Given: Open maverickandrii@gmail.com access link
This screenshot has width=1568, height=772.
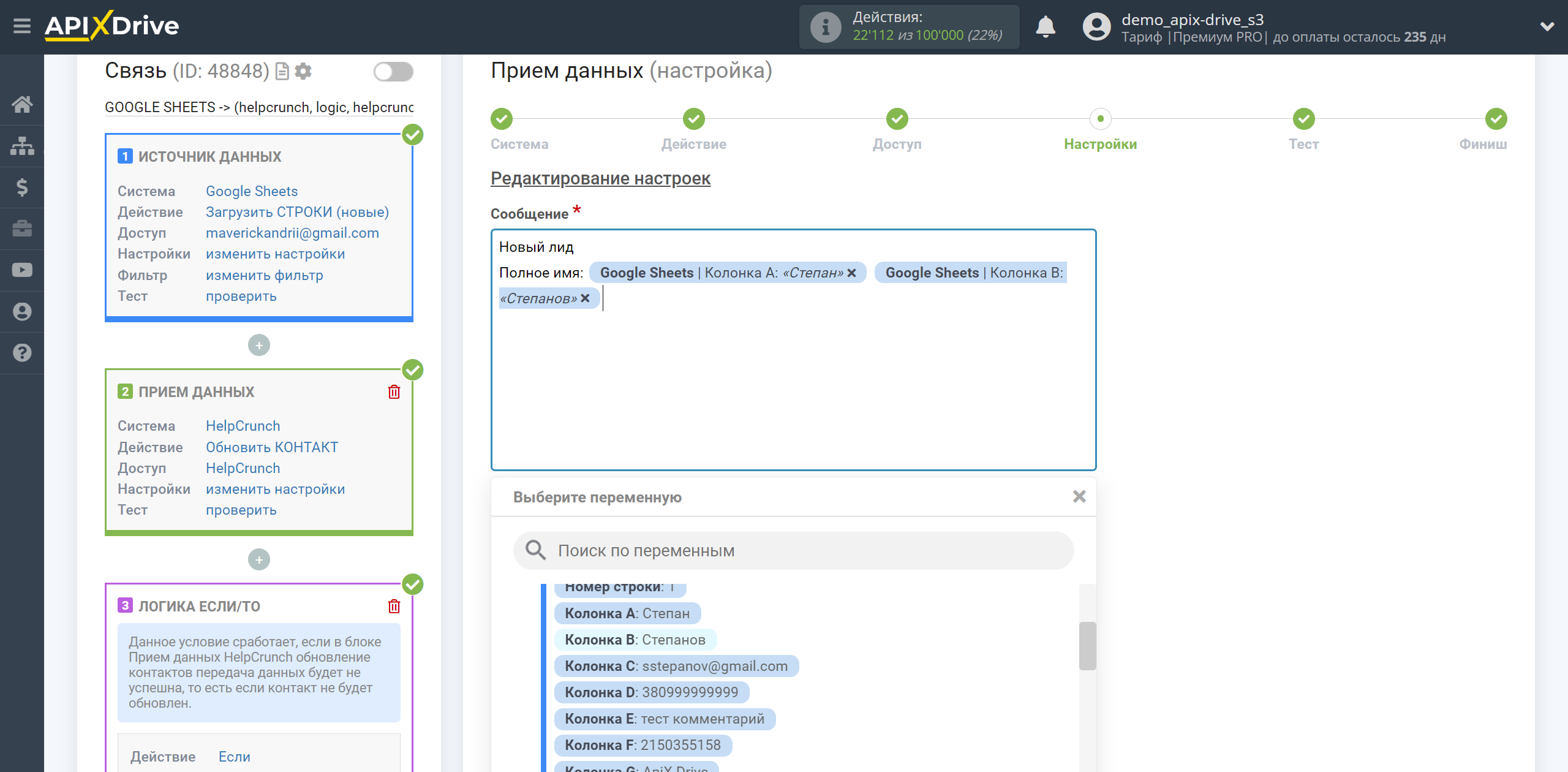Looking at the screenshot, I should click(x=292, y=233).
